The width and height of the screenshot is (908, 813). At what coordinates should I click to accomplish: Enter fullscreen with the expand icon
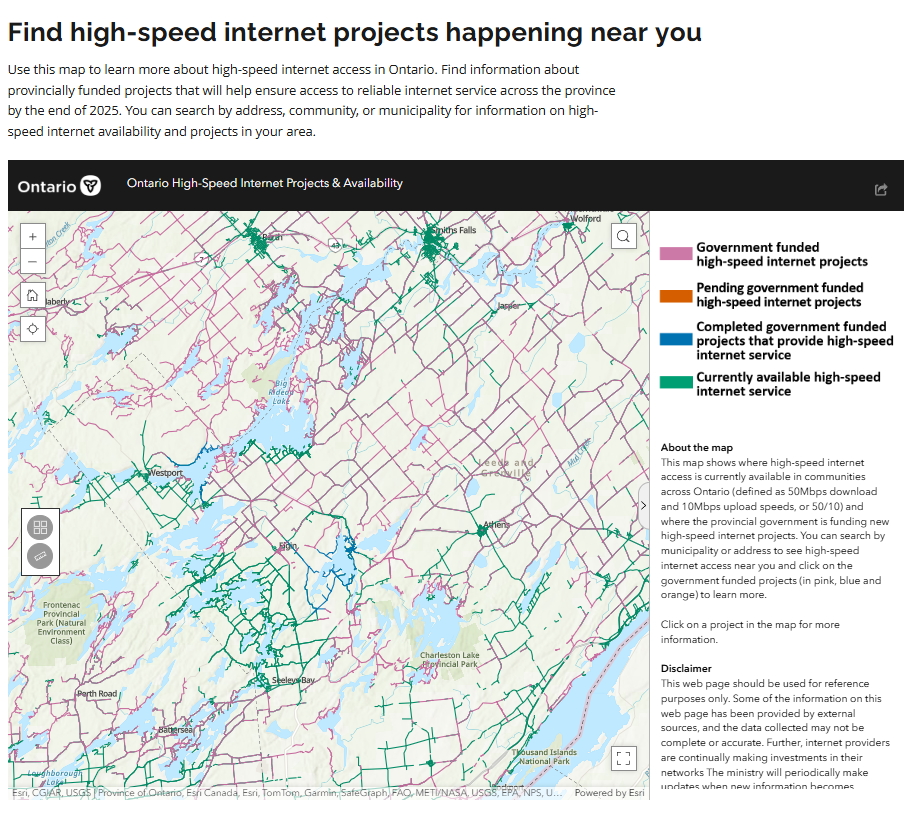623,759
